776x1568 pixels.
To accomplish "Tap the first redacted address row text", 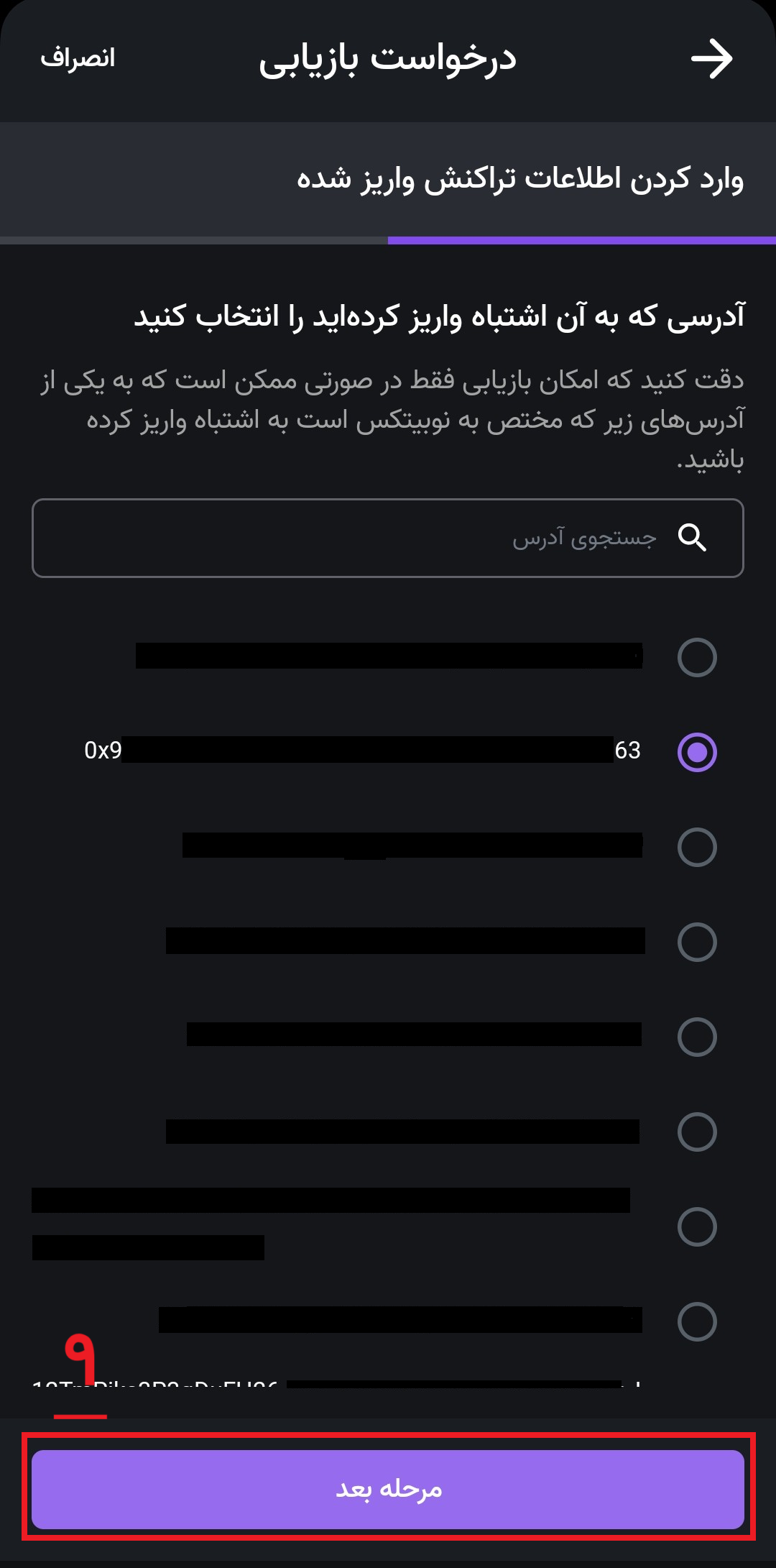I will [x=389, y=656].
